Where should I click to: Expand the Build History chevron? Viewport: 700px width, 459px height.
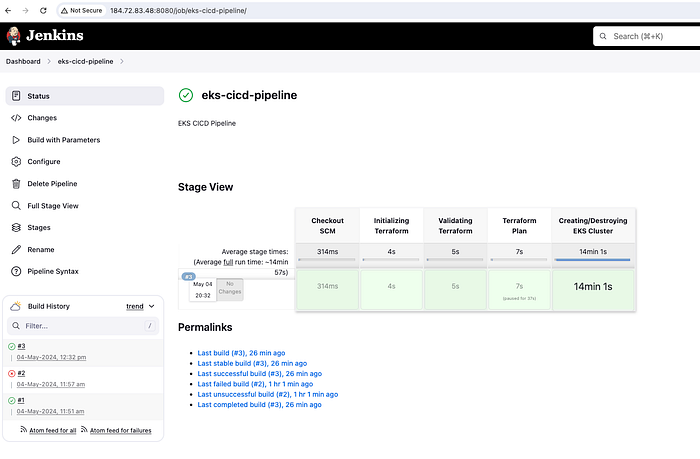point(151,306)
